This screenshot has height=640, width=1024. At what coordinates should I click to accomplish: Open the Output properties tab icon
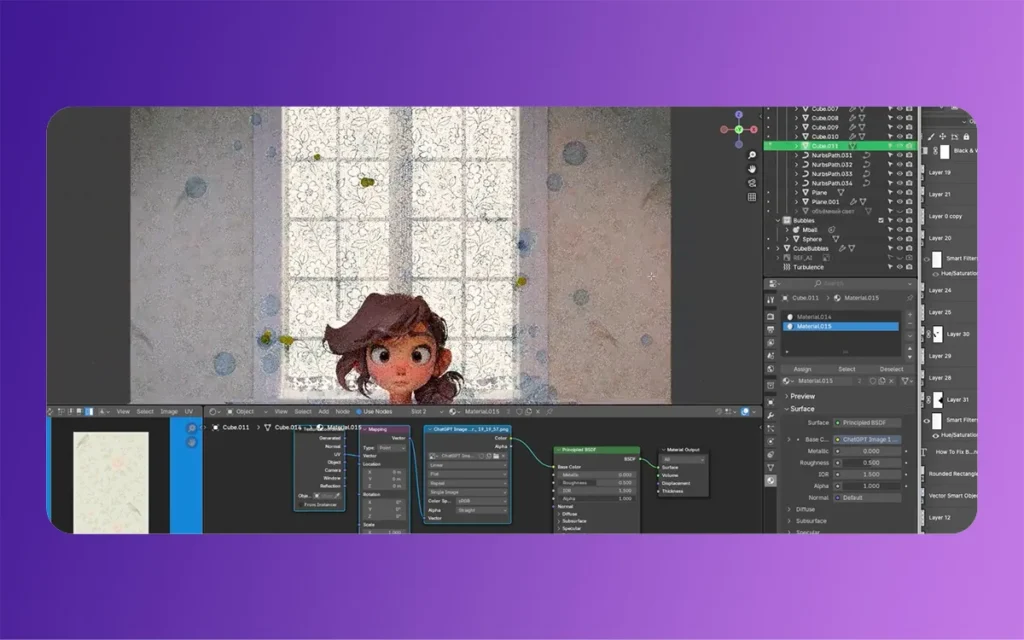(771, 330)
